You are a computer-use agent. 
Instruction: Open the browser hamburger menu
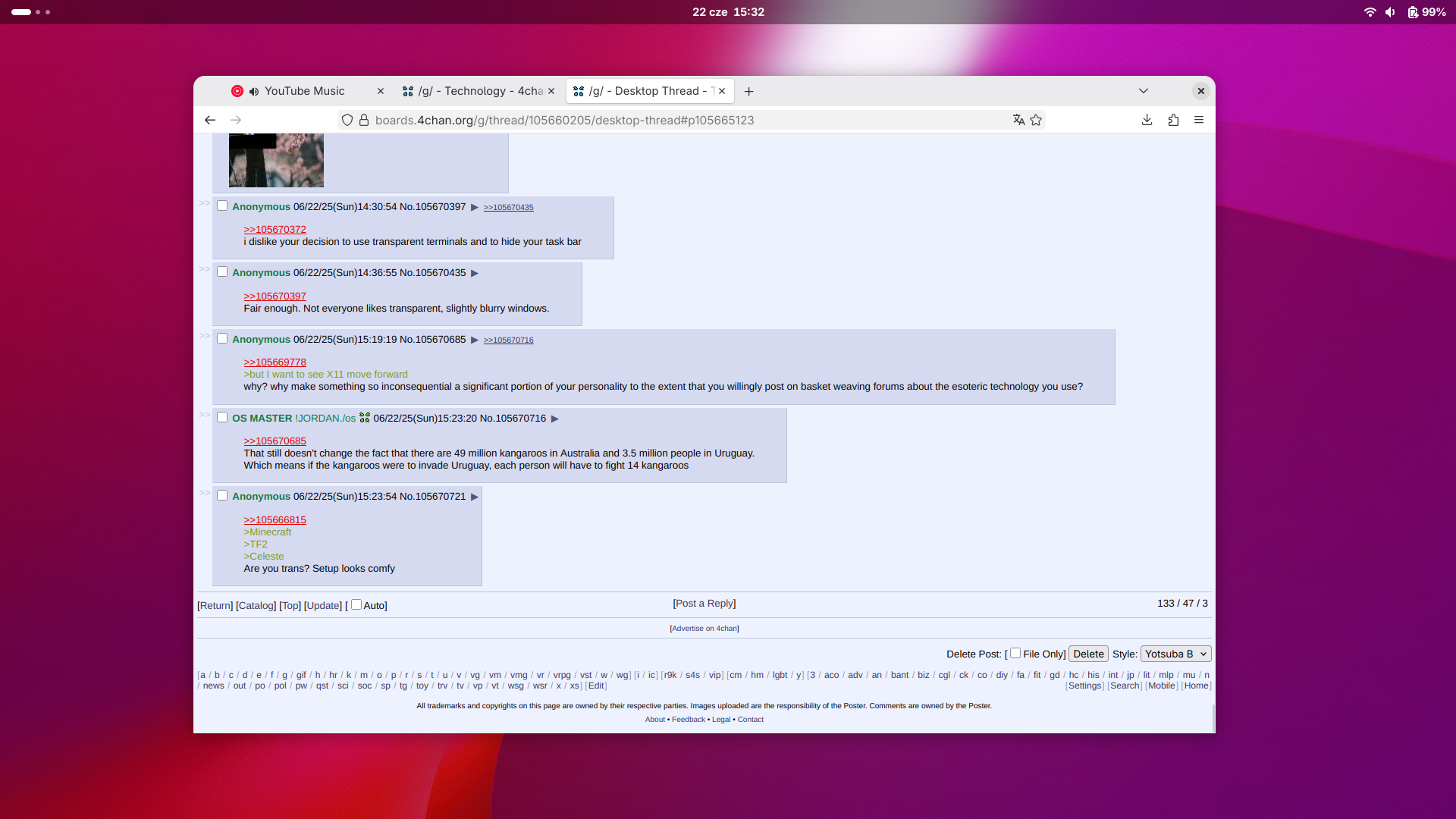coord(1199,120)
